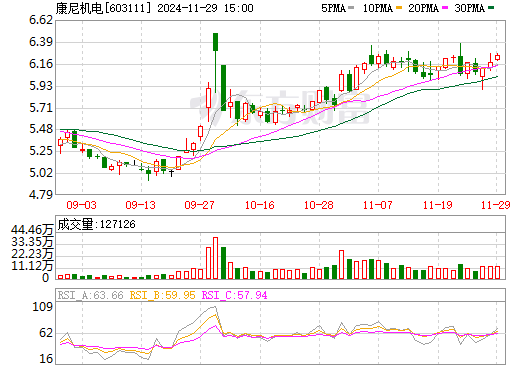Select the 11-29 date axis label
Viewport: 520px width, 365px height.
pyautogui.click(x=496, y=205)
